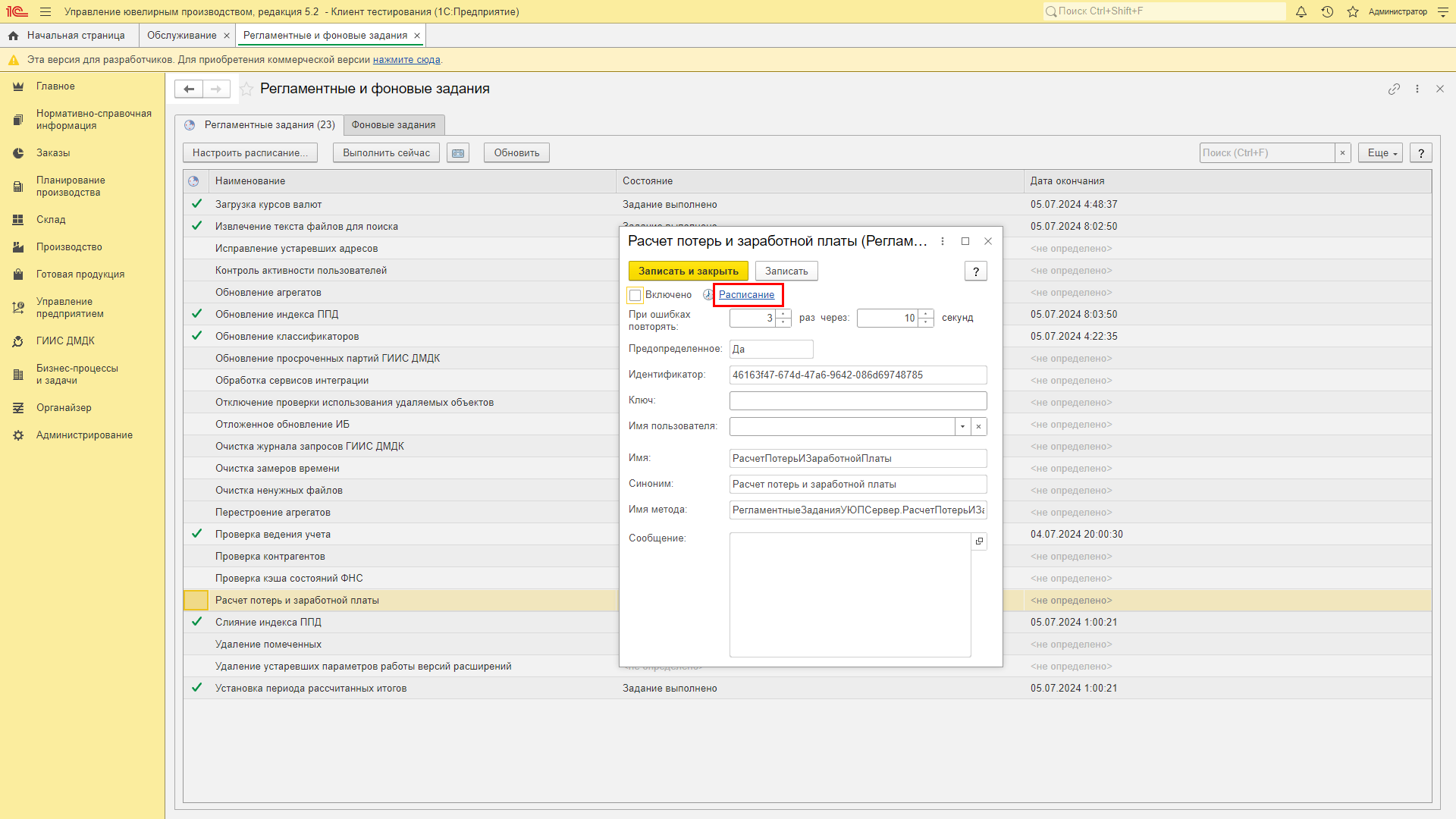Open favorites star icon in title bar

click(1353, 12)
